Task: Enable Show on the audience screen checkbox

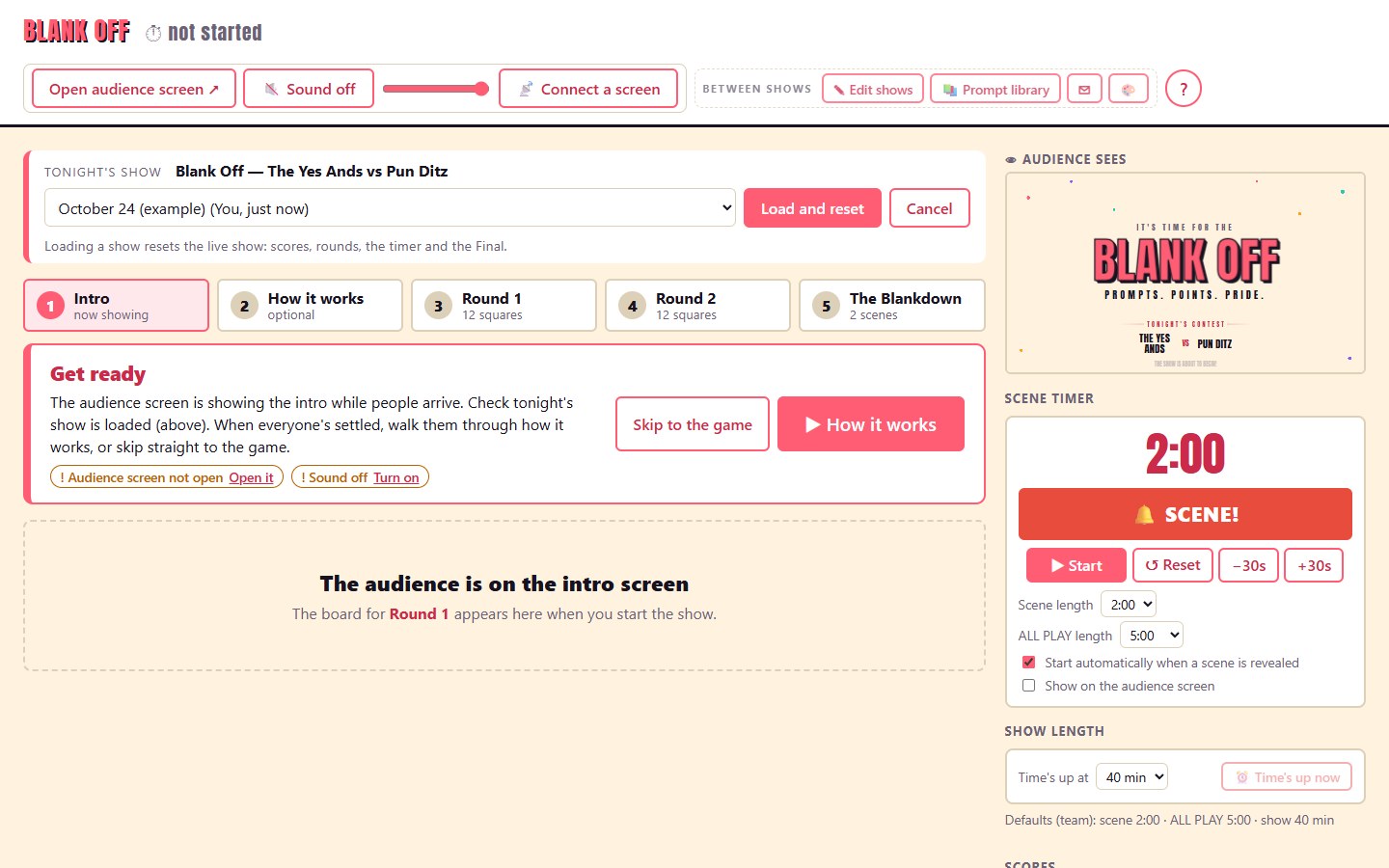Action: tap(1028, 686)
